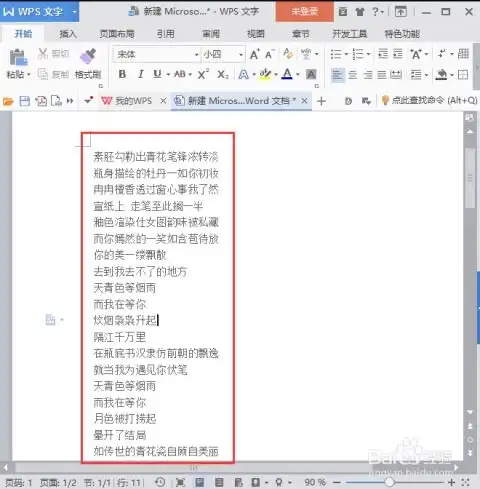Image resolution: width=480 pixels, height=489 pixels.
Task: Expand the bullet list dropdown arrow
Action: [x=346, y=54]
